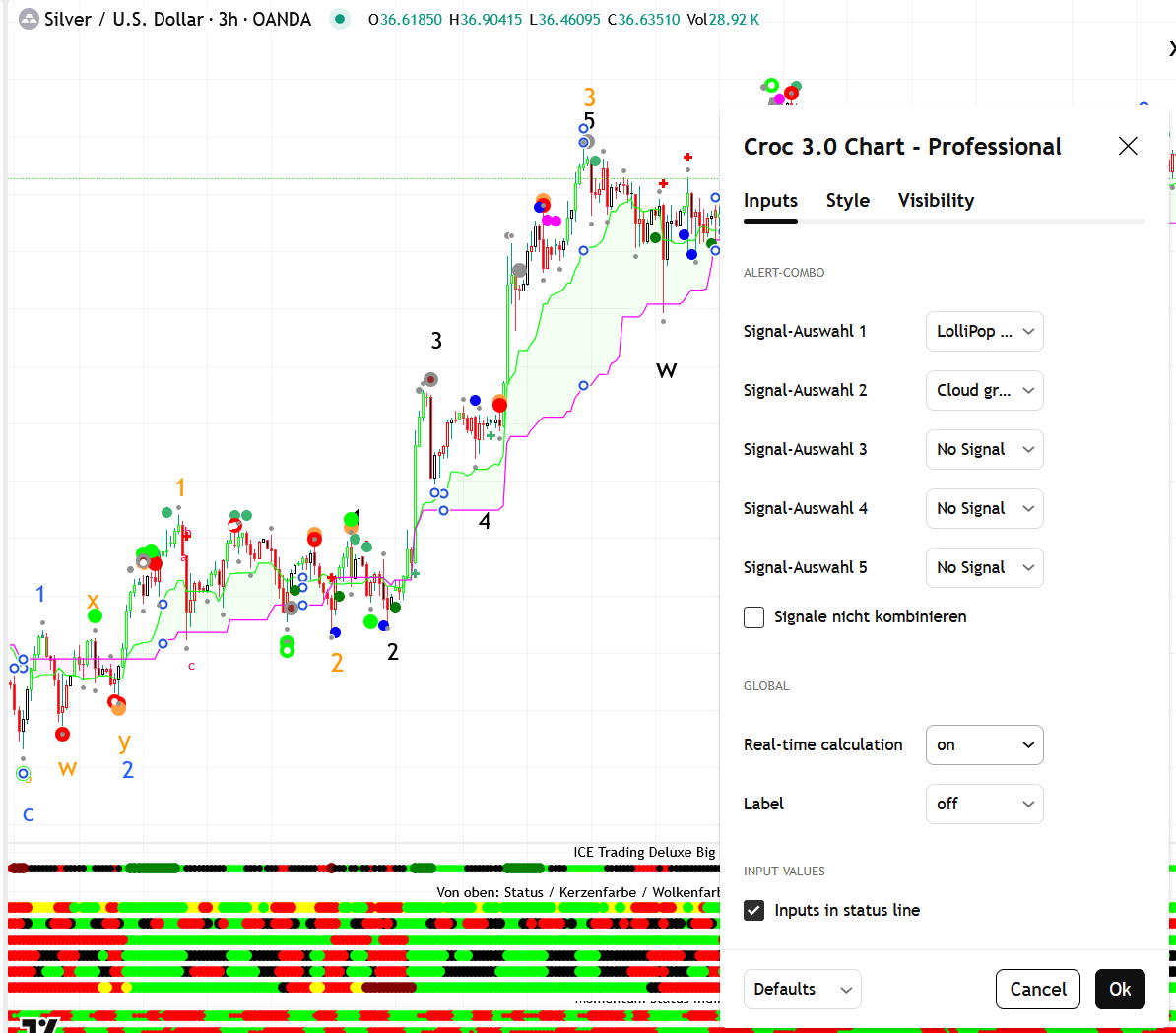This screenshot has height=1033, width=1176.
Task: Click the black wave label W on chart
Action: (x=667, y=371)
